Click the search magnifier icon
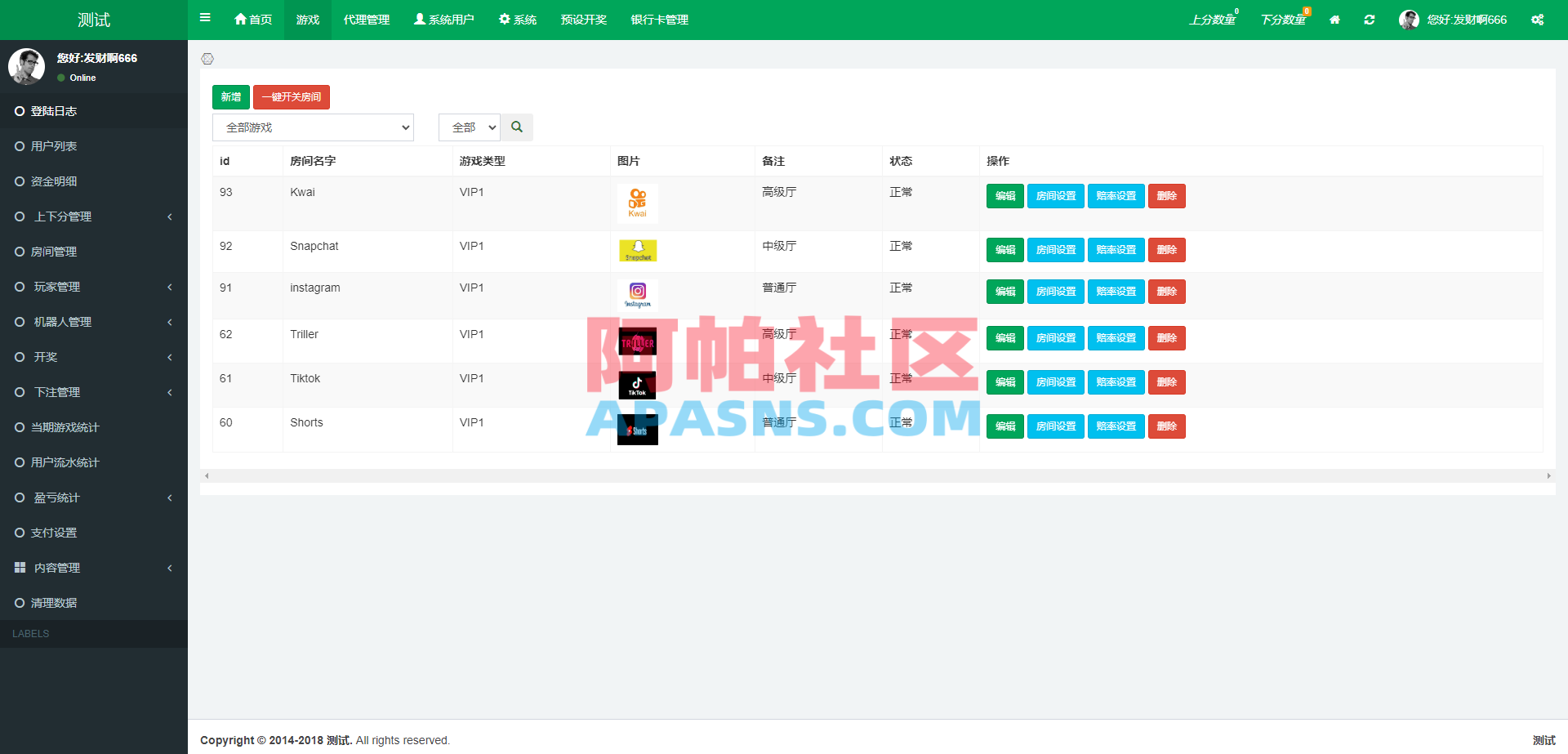Screen dimensions: 1568x754 [516, 127]
